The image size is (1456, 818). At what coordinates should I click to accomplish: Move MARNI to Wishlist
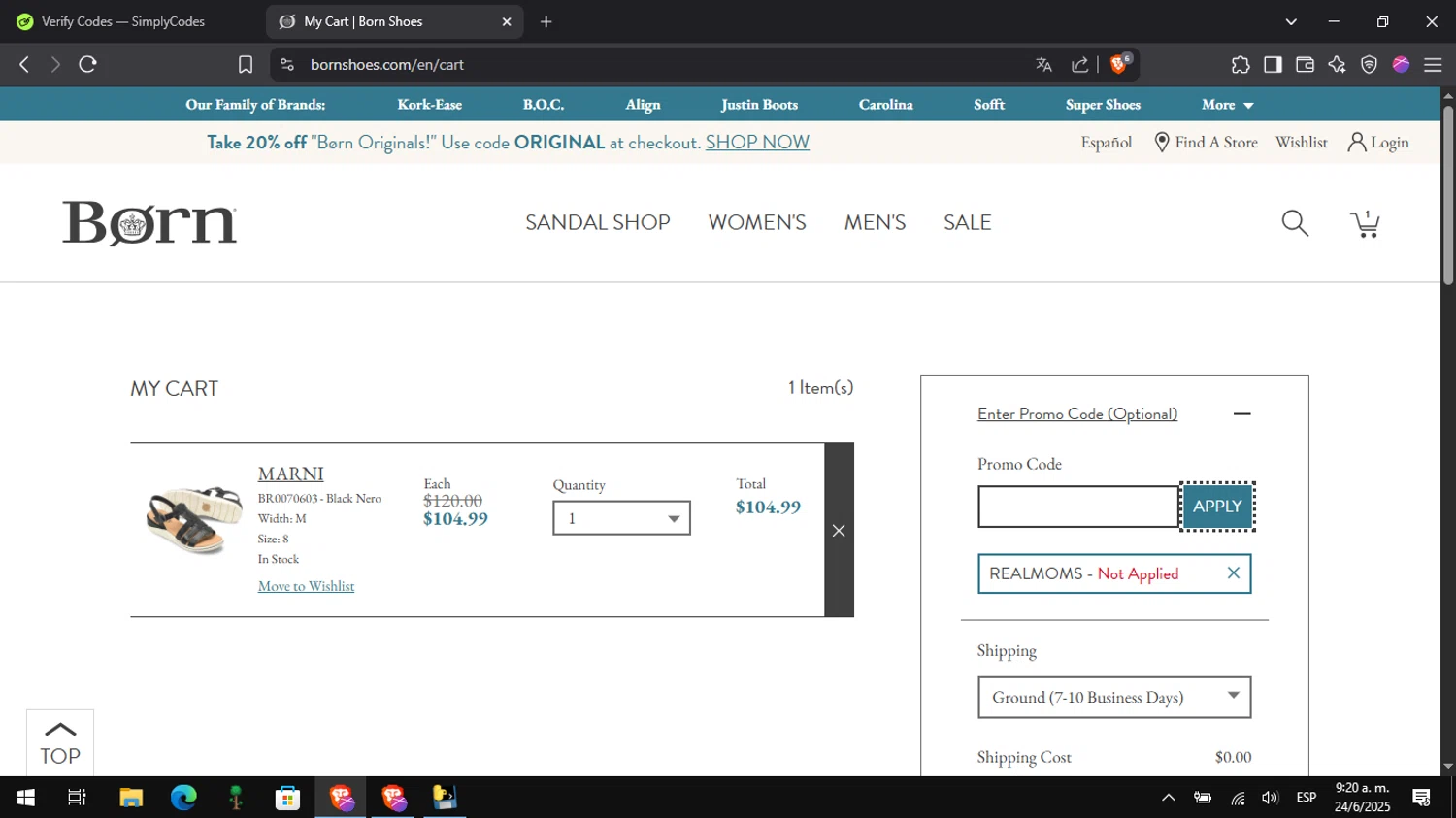(306, 586)
